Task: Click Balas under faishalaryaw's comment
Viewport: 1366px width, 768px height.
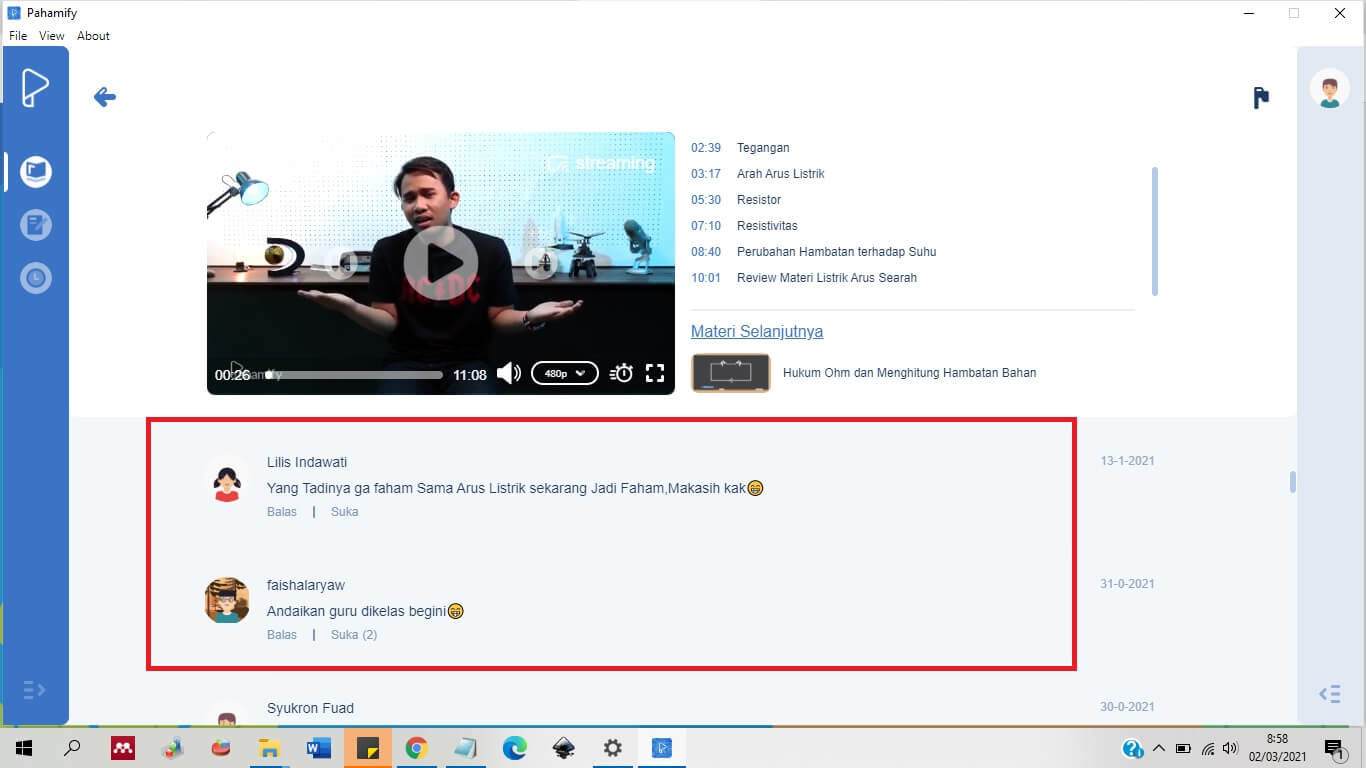Action: coord(282,635)
